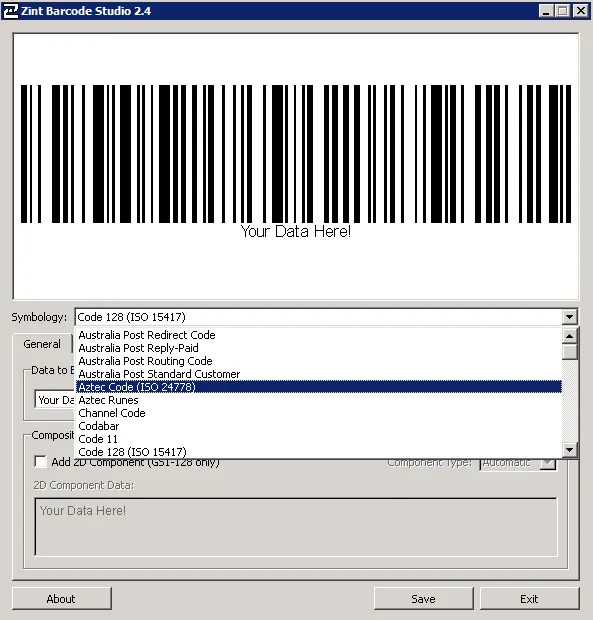The image size is (593, 620).
Task: Click the Data to Encode input field
Action: click(x=55, y=400)
